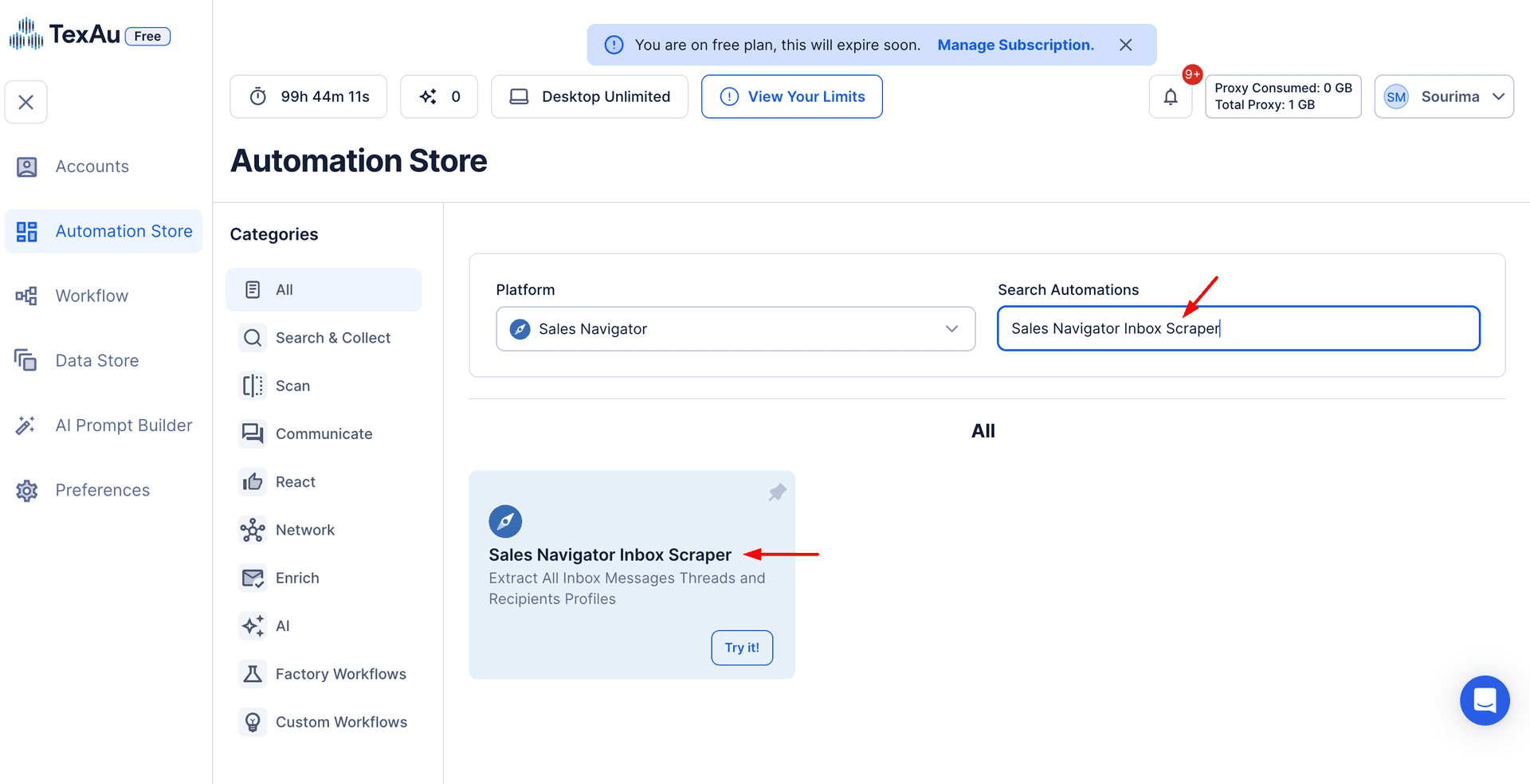Click the Desktop Unlimited button
Screen dimensions: 1530x784
pos(590,96)
